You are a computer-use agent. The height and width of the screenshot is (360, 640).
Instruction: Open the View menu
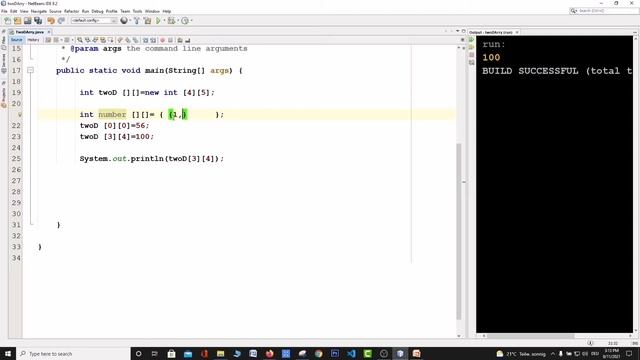click(24, 11)
